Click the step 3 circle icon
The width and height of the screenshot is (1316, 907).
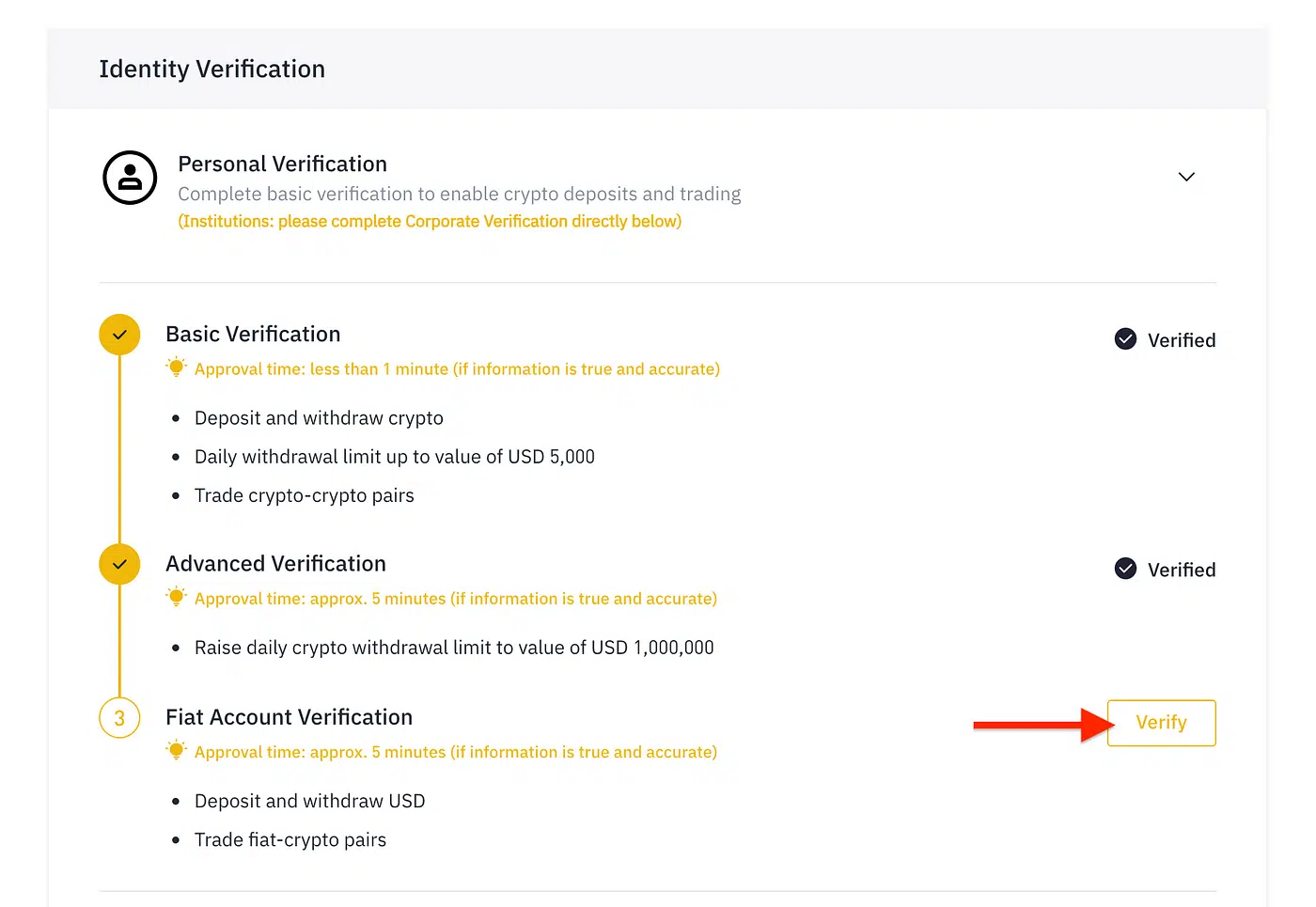(x=119, y=718)
